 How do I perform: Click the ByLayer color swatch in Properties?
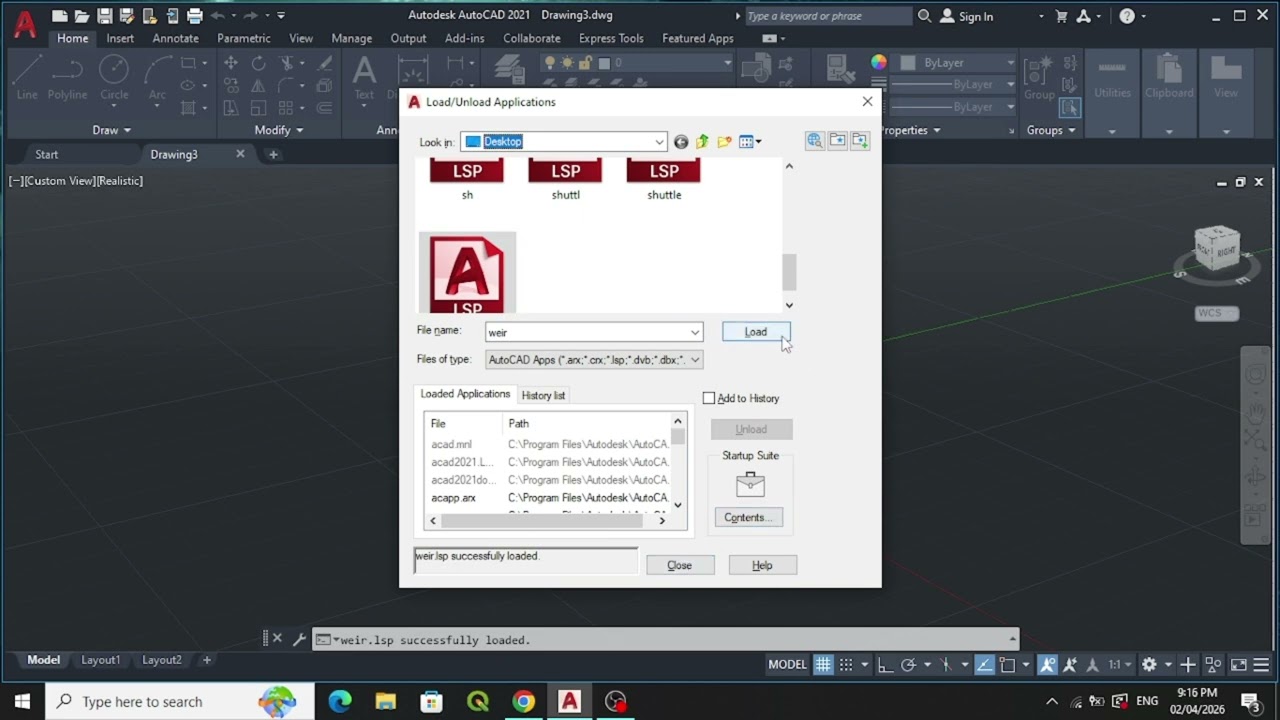click(x=908, y=63)
